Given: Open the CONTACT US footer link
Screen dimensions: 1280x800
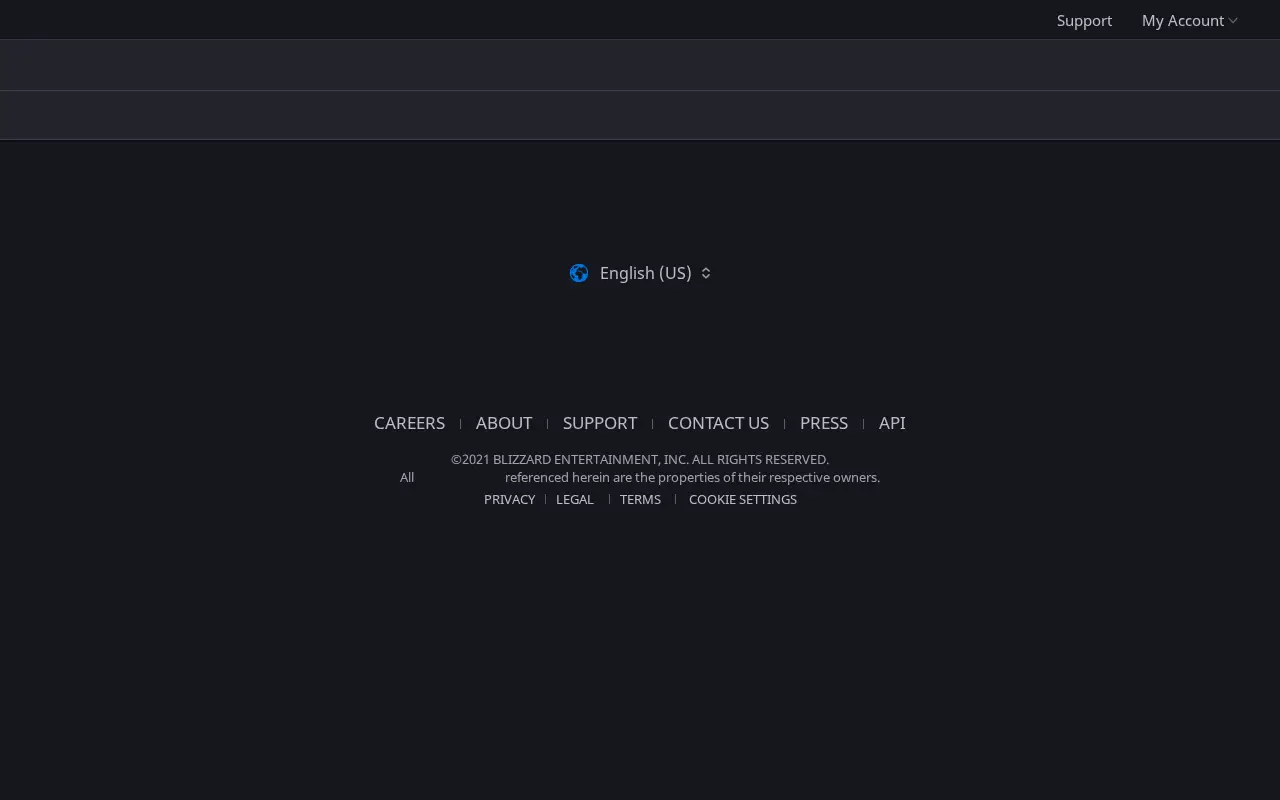Looking at the screenshot, I should pyautogui.click(x=718, y=423).
